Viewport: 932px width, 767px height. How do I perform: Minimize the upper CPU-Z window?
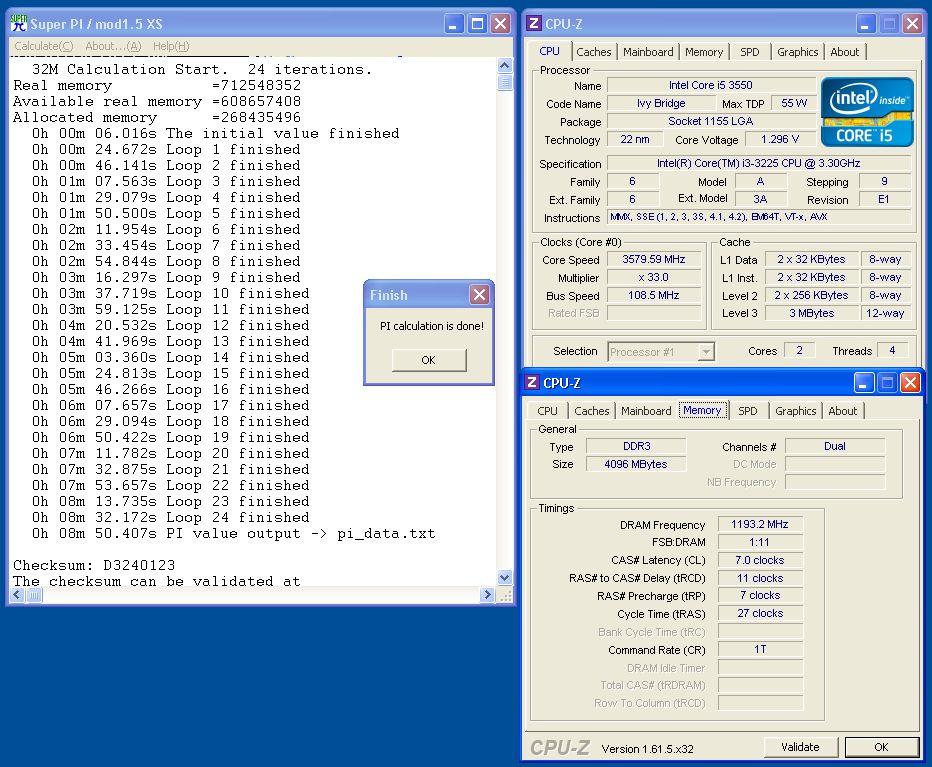(865, 24)
